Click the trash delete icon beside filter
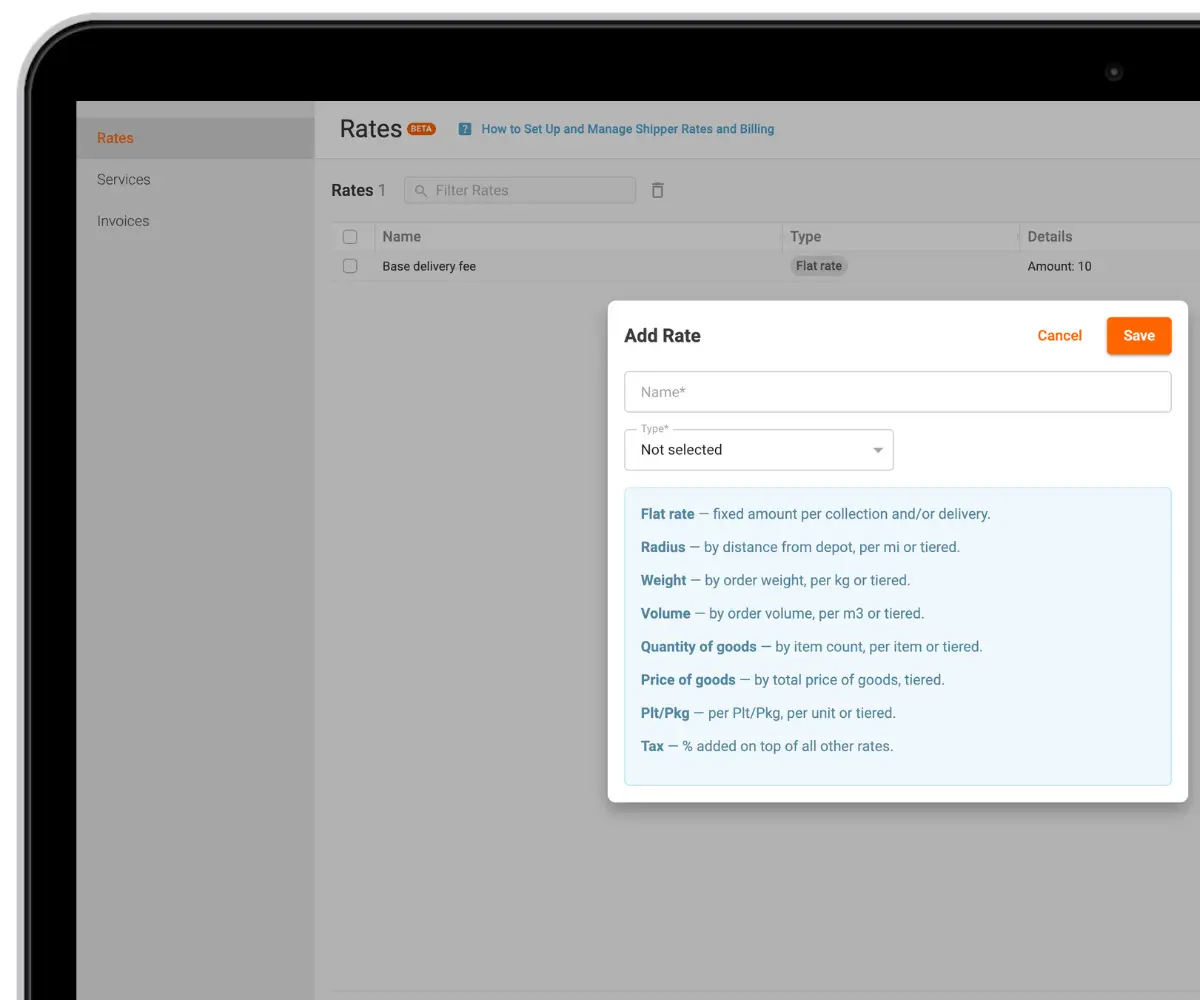The height and width of the screenshot is (1000, 1200). [657, 190]
